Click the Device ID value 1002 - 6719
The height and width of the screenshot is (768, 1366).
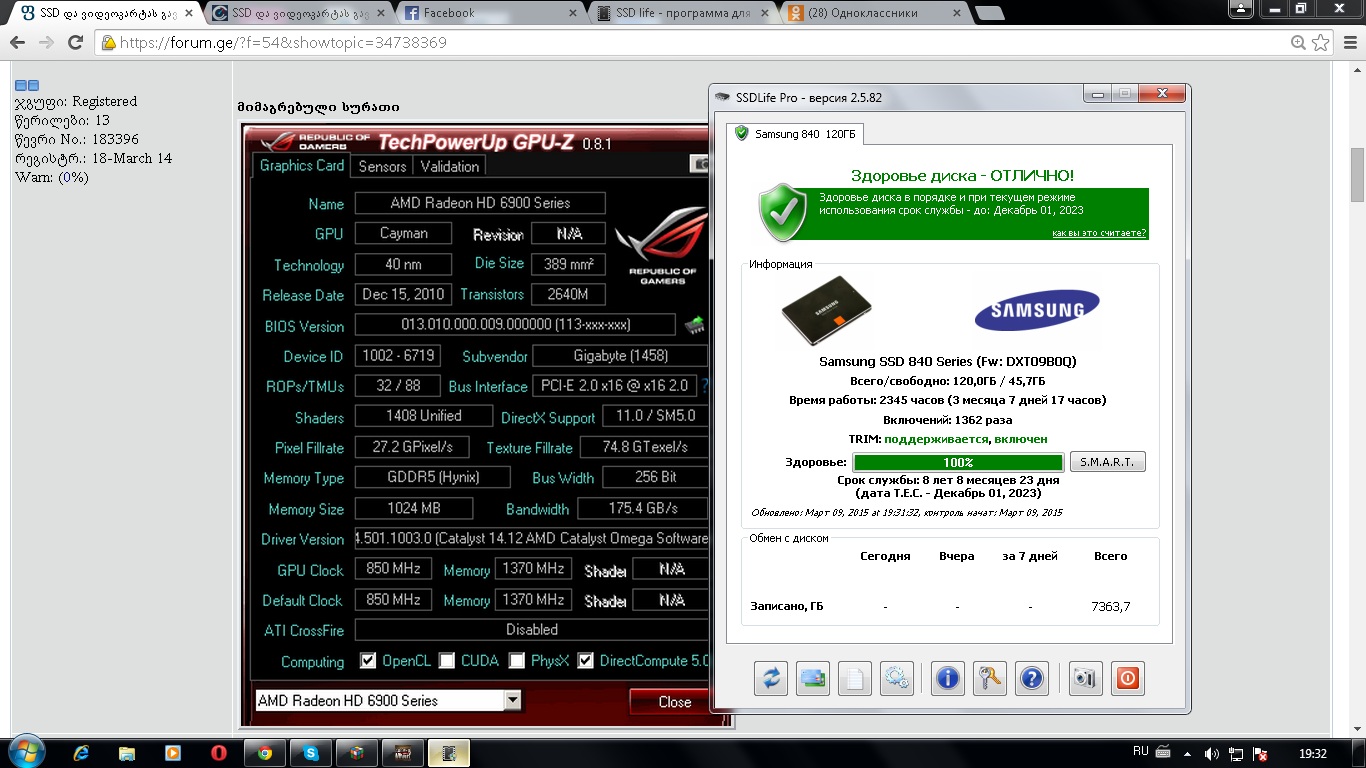[398, 356]
